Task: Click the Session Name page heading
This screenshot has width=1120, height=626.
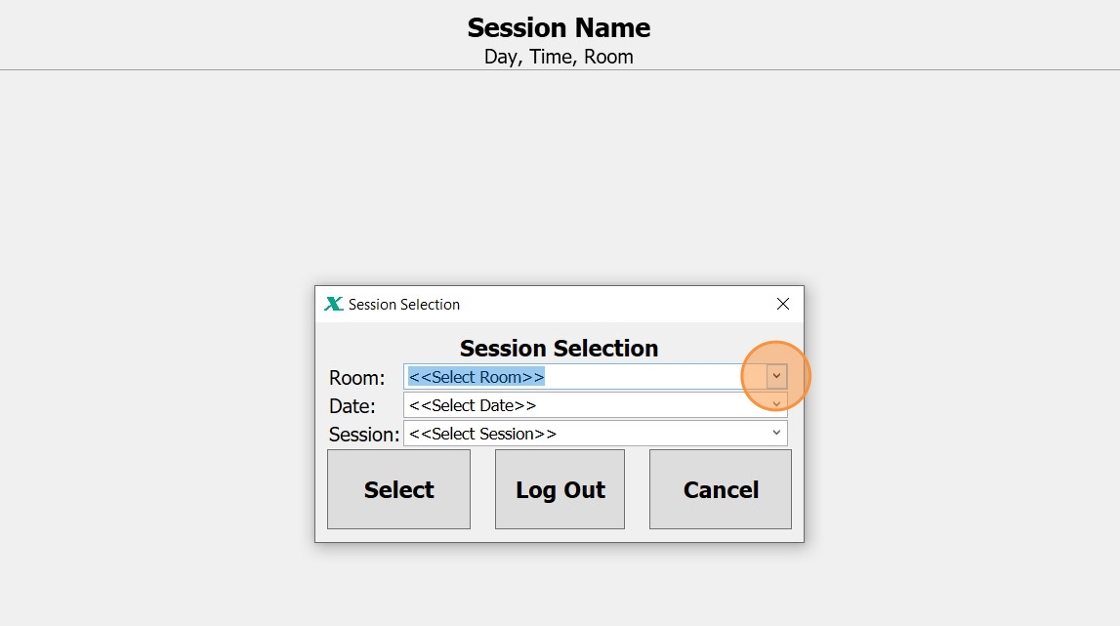Action: (x=559, y=27)
